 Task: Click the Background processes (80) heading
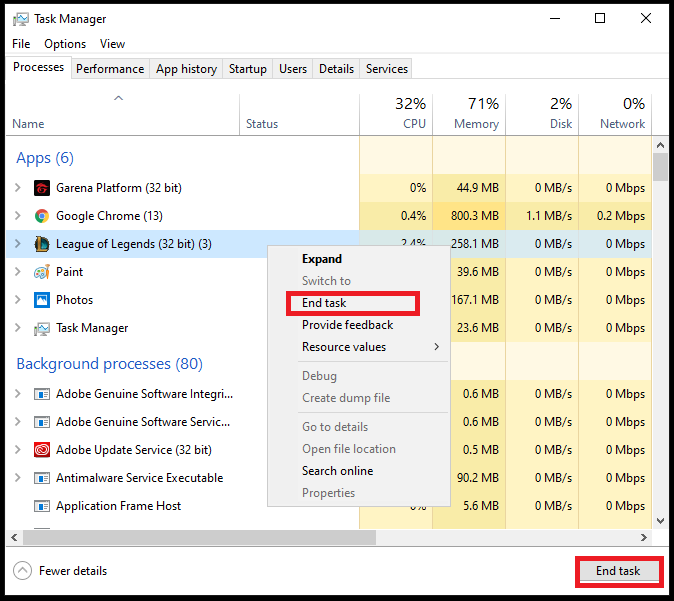point(110,364)
